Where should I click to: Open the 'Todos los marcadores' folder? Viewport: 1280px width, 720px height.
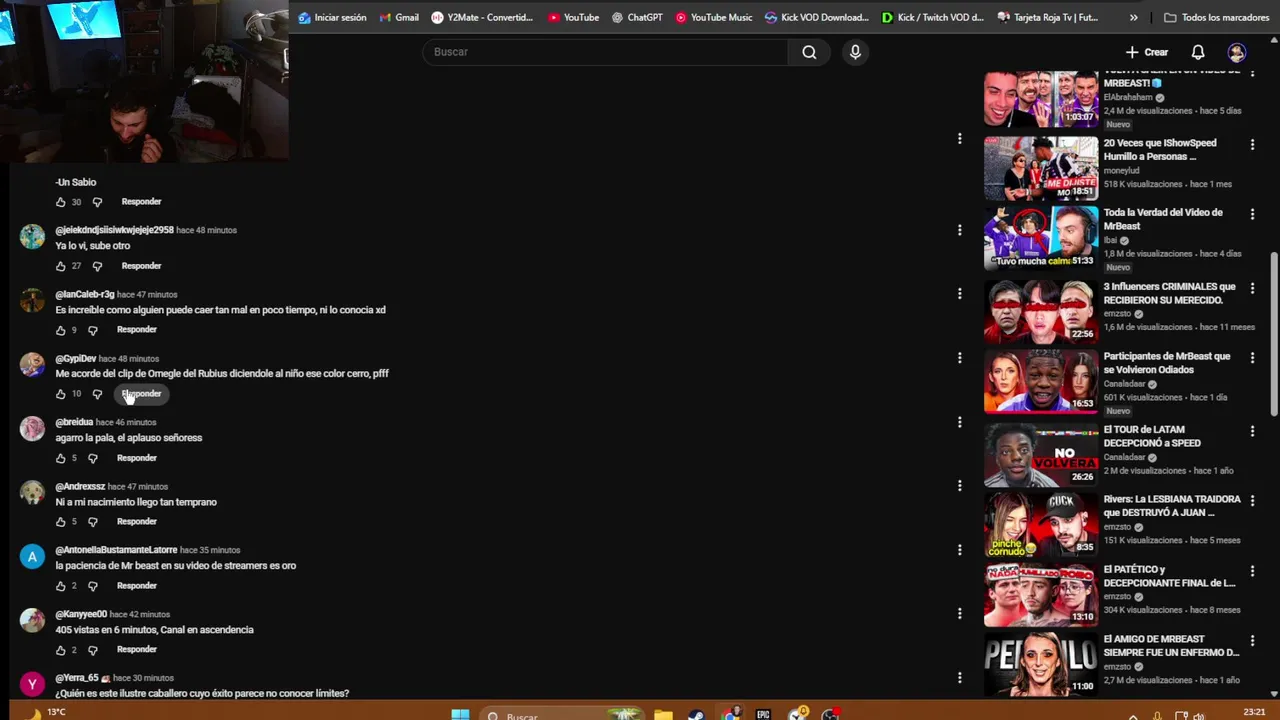click(x=1216, y=17)
